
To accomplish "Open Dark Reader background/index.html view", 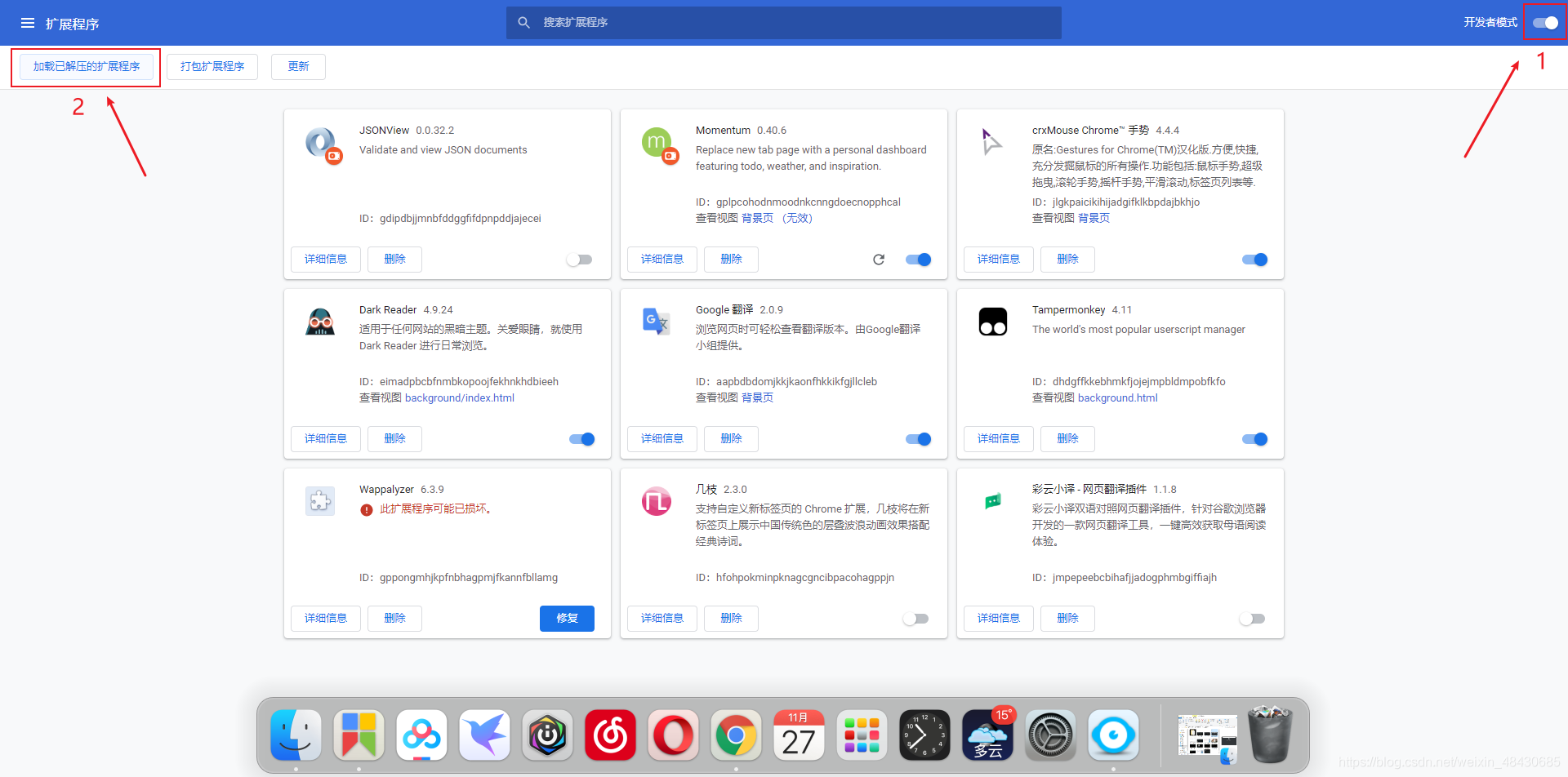I will (x=460, y=397).
